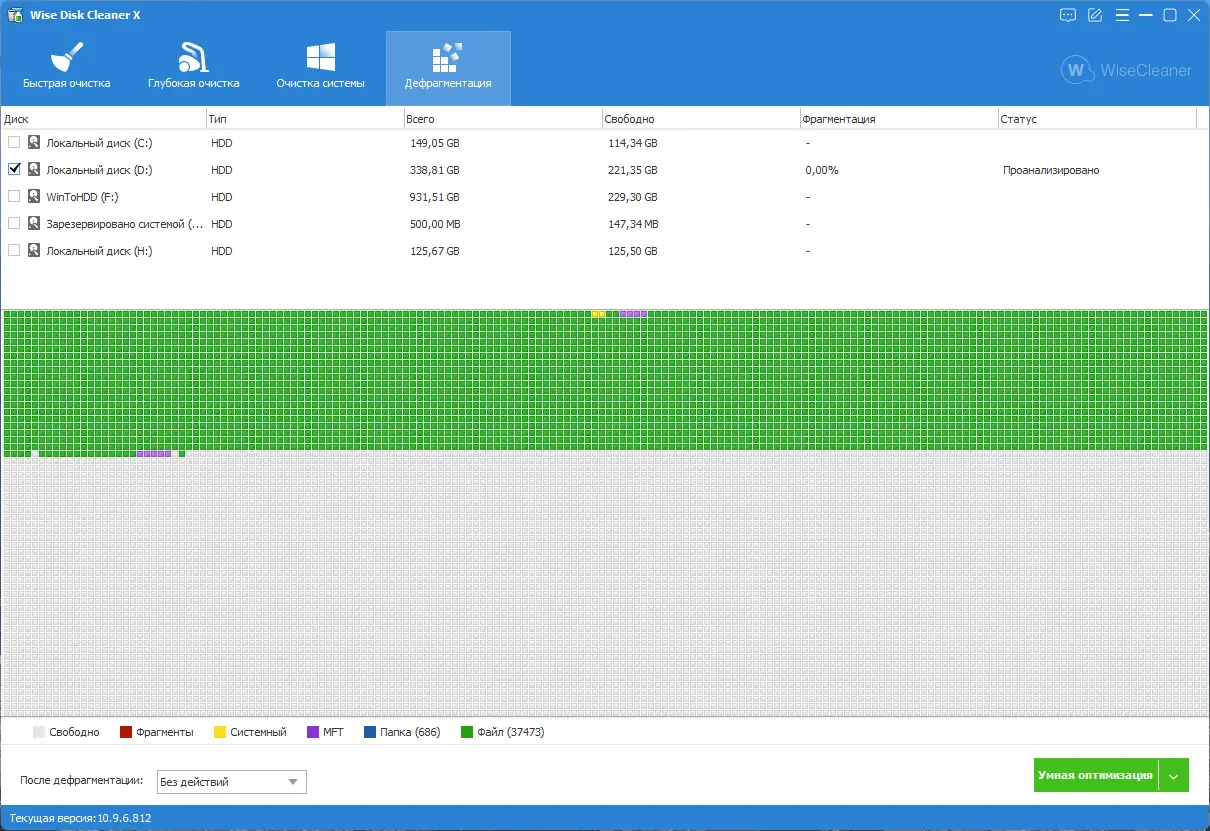Click the drive icon of Локальный диск (D:)
The height and width of the screenshot is (831, 1210).
(34, 170)
